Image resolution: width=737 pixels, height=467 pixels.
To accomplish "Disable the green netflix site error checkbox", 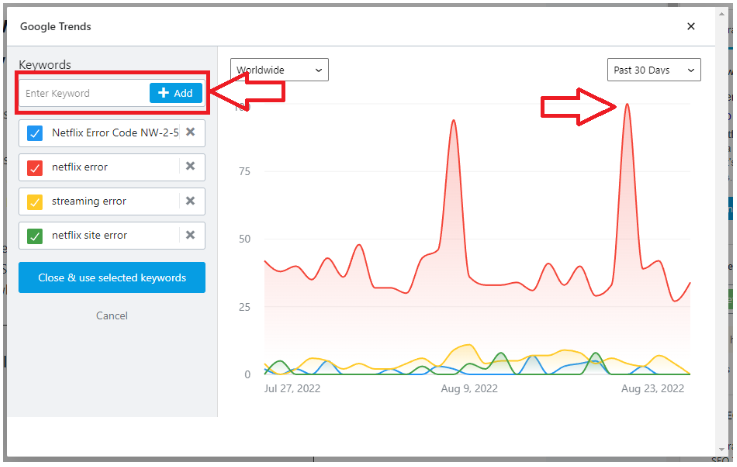I will click(35, 236).
